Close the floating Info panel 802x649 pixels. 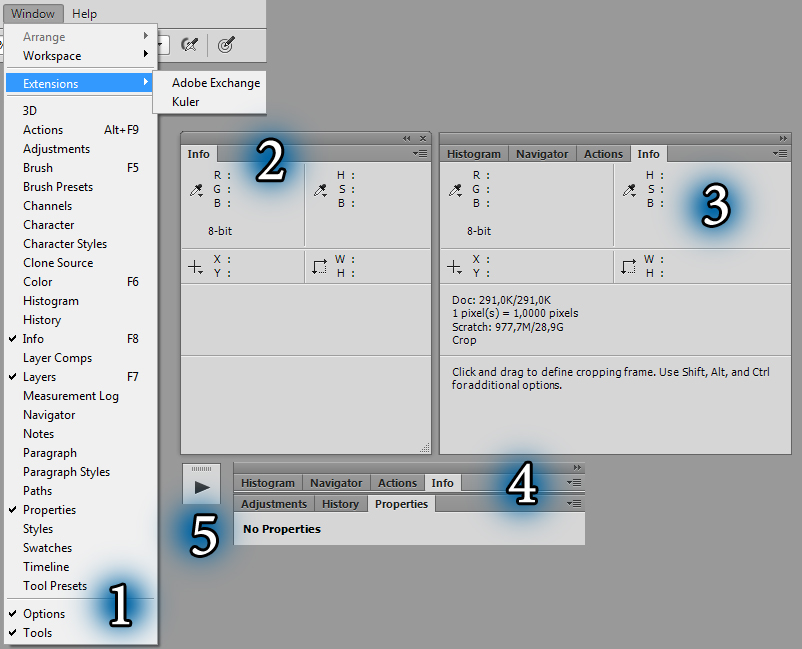pos(423,139)
